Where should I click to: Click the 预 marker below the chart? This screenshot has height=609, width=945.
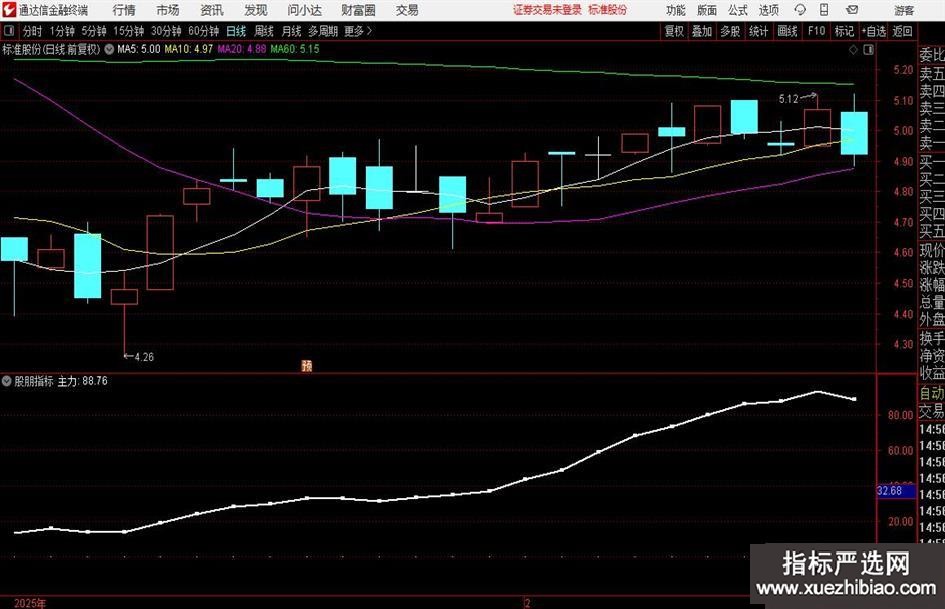(x=307, y=365)
